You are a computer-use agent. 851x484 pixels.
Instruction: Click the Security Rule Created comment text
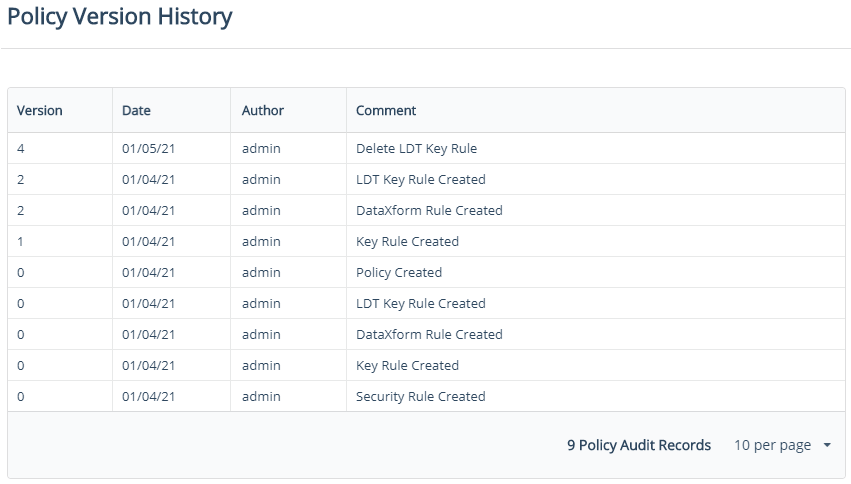pyautogui.click(x=420, y=397)
